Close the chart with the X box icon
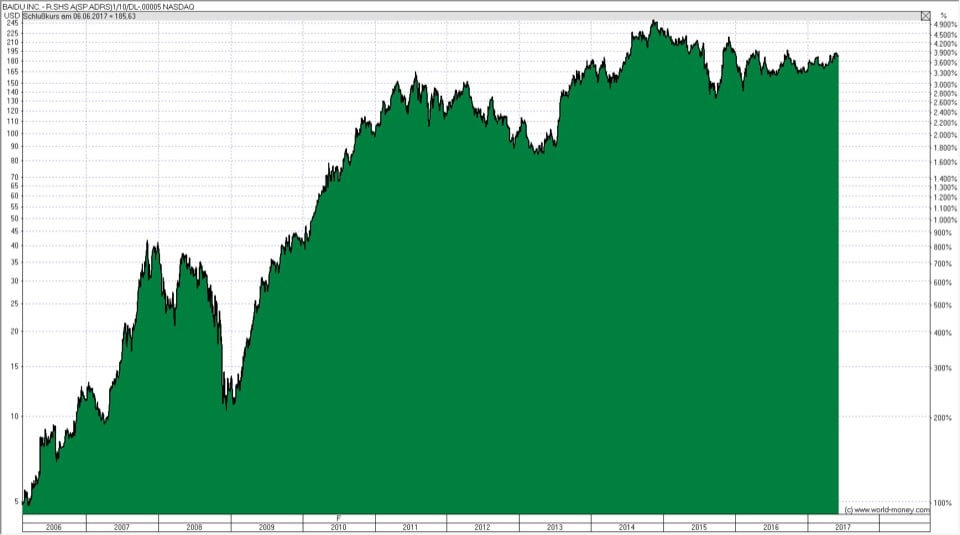 [x=925, y=16]
